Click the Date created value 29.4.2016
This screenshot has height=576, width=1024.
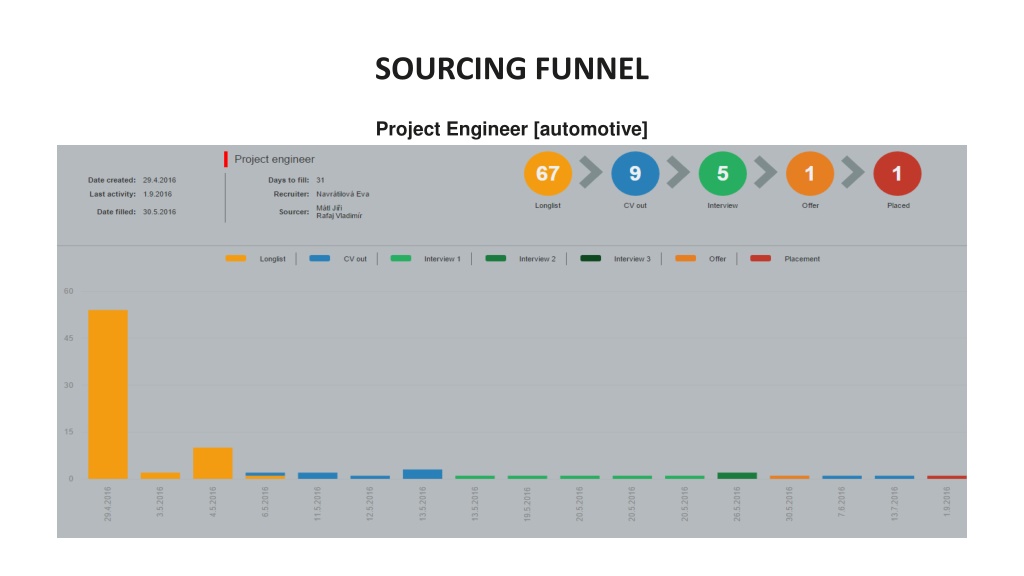coord(159,180)
